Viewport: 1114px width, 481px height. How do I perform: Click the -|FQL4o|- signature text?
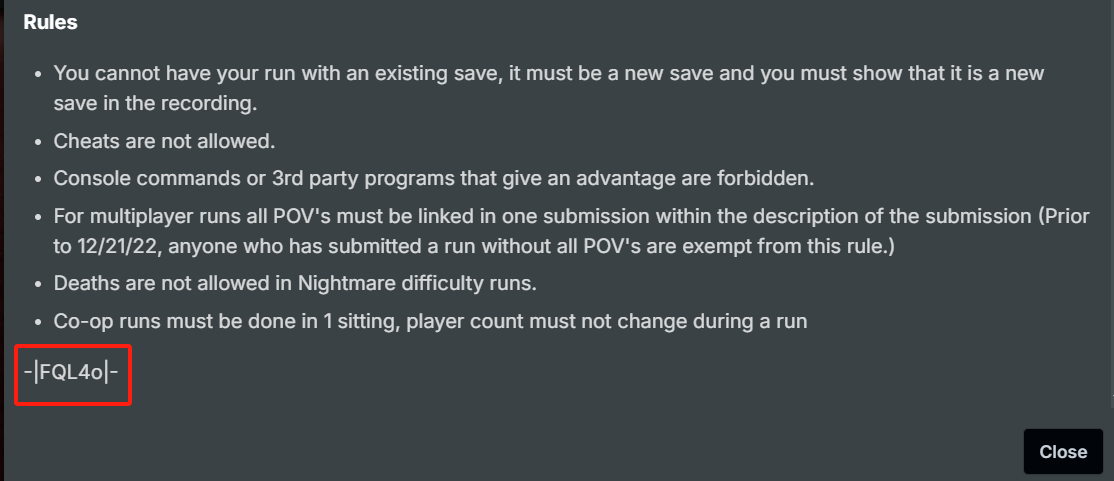pyautogui.click(x=71, y=372)
